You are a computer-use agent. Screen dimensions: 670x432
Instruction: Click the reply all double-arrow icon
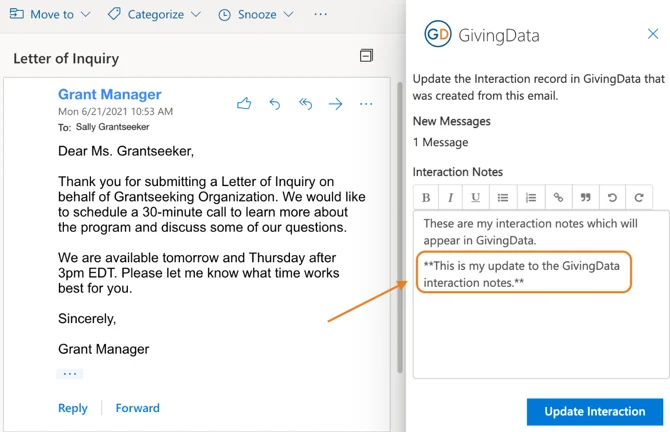click(x=305, y=103)
